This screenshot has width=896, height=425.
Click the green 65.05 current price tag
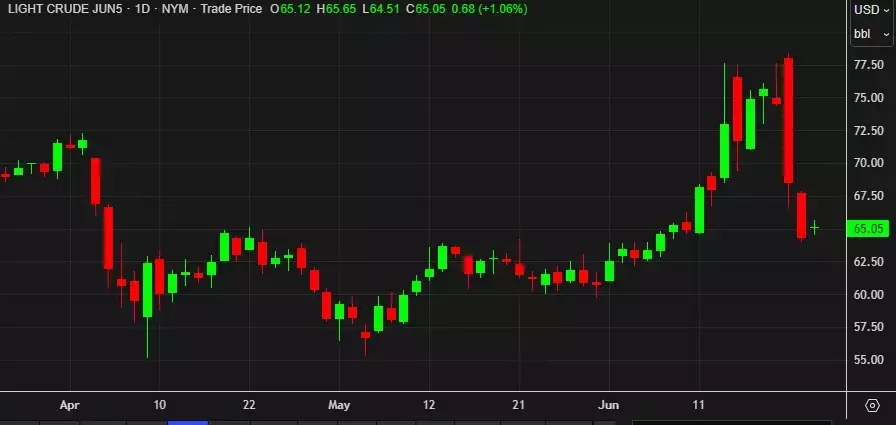[x=868, y=229]
